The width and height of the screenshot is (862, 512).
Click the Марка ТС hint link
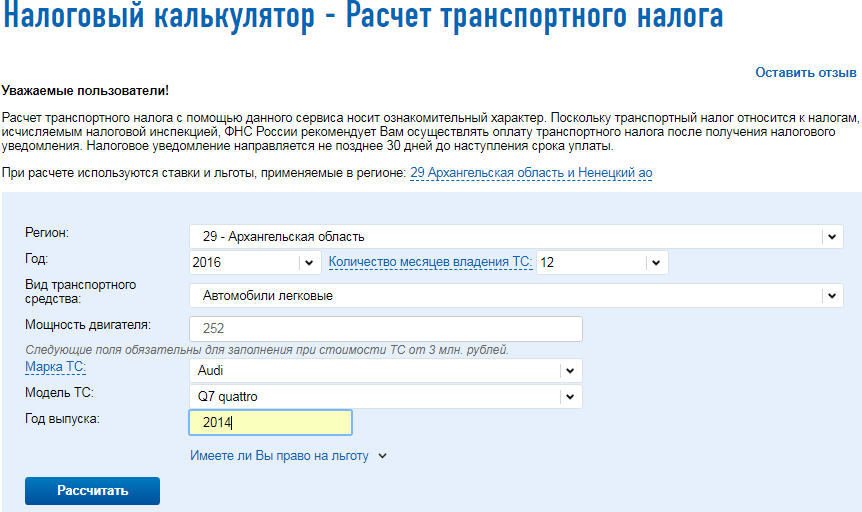coord(56,367)
